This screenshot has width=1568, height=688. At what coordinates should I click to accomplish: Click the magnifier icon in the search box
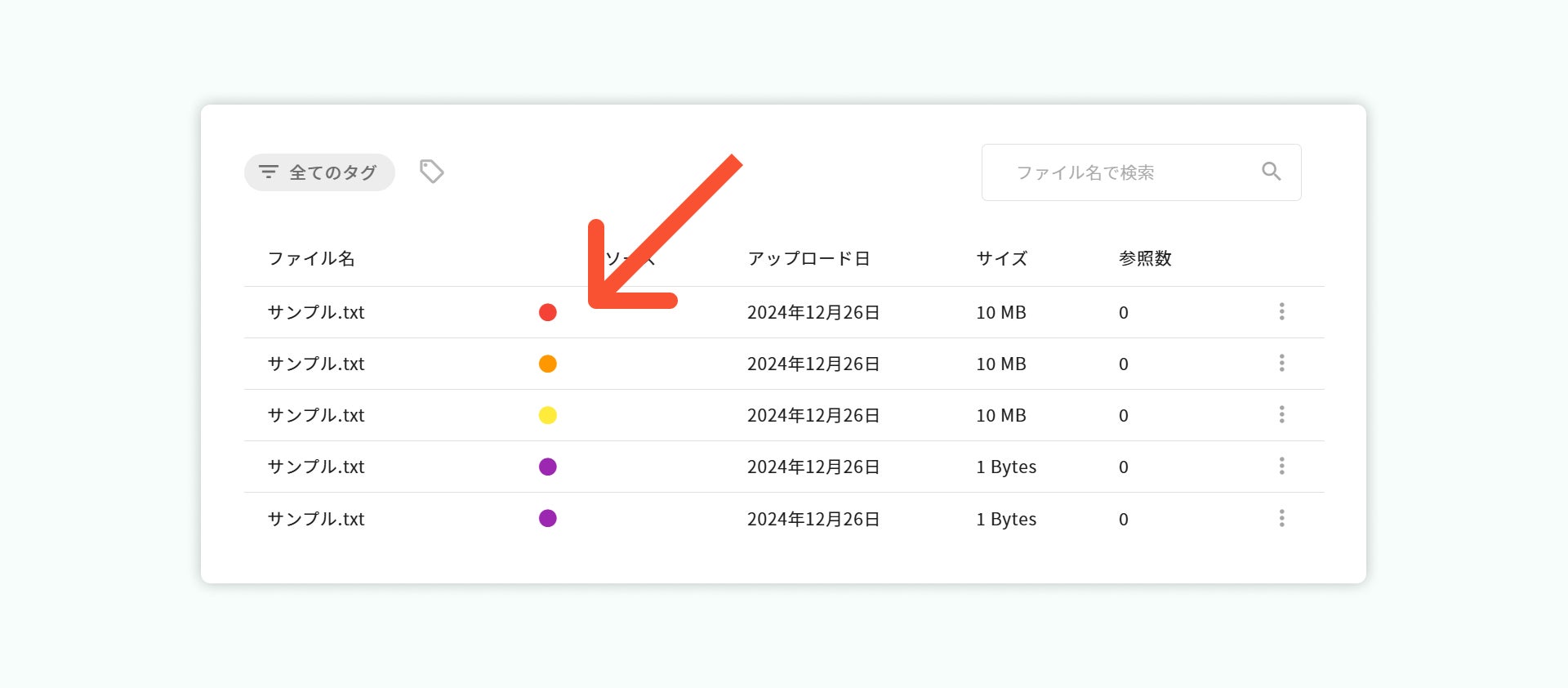pos(1271,172)
